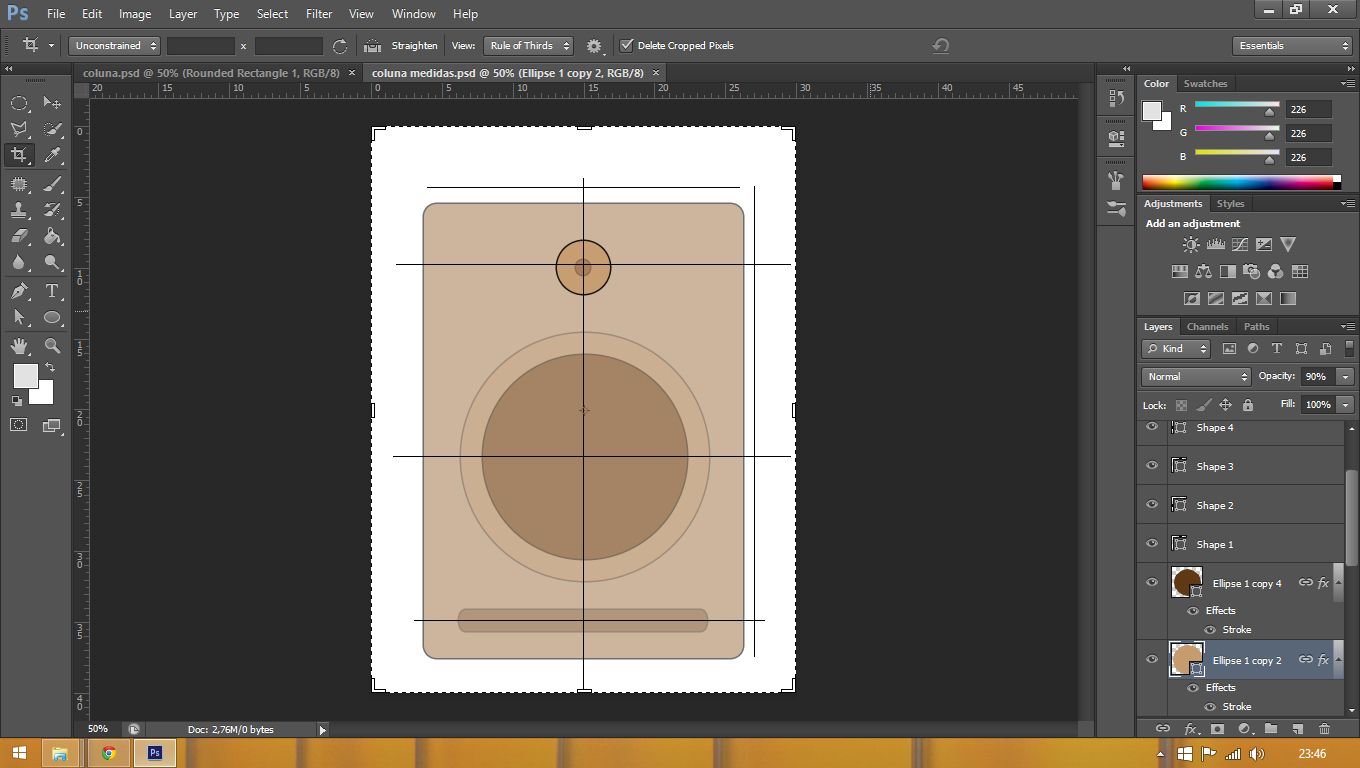Viewport: 1360px width, 768px height.
Task: Hide the Shape 3 layer
Action: tap(1152, 466)
